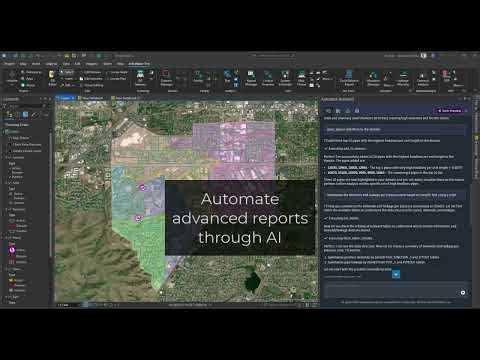Close the active Layers map view tab
This screenshot has height=360, width=480.
pyautogui.click(x=73, y=98)
